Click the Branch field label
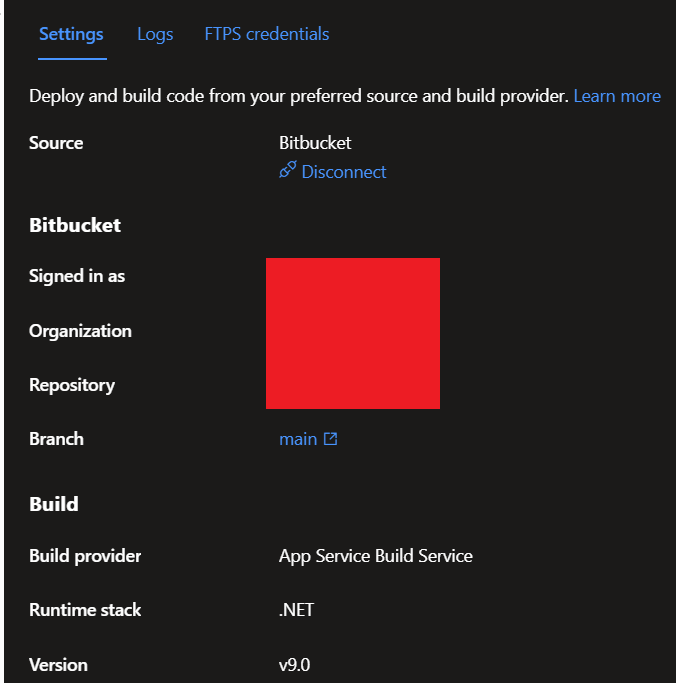This screenshot has width=676, height=683. (56, 439)
